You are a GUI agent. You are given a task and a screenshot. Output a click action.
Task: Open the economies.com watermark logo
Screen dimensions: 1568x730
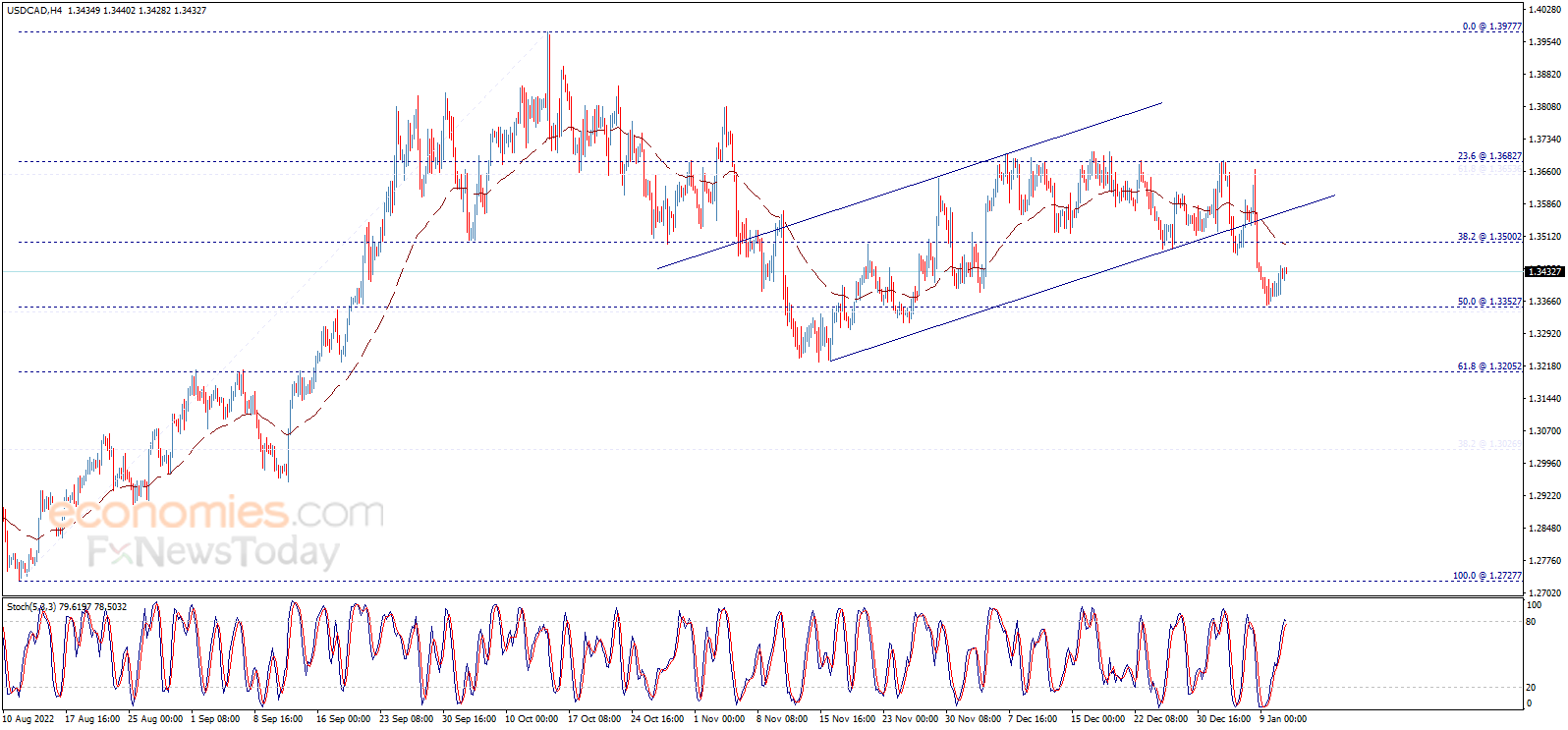coord(216,513)
